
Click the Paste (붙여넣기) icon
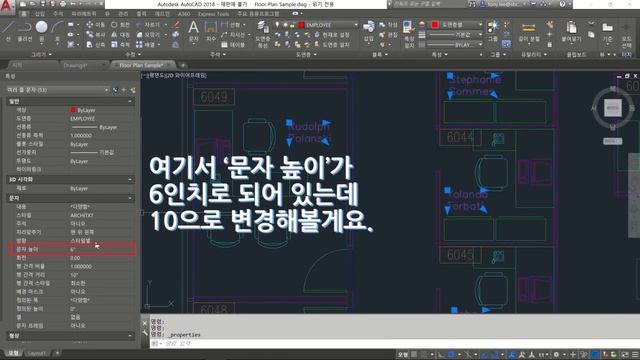pos(571,32)
